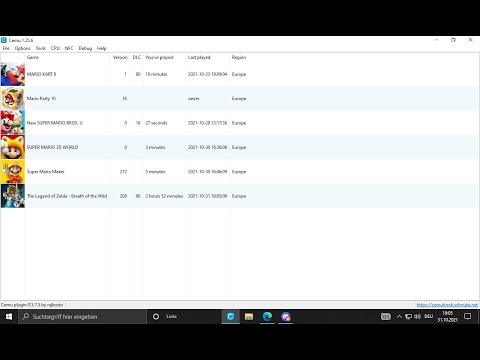
Task: Open the NFC menu
Action: coord(69,48)
